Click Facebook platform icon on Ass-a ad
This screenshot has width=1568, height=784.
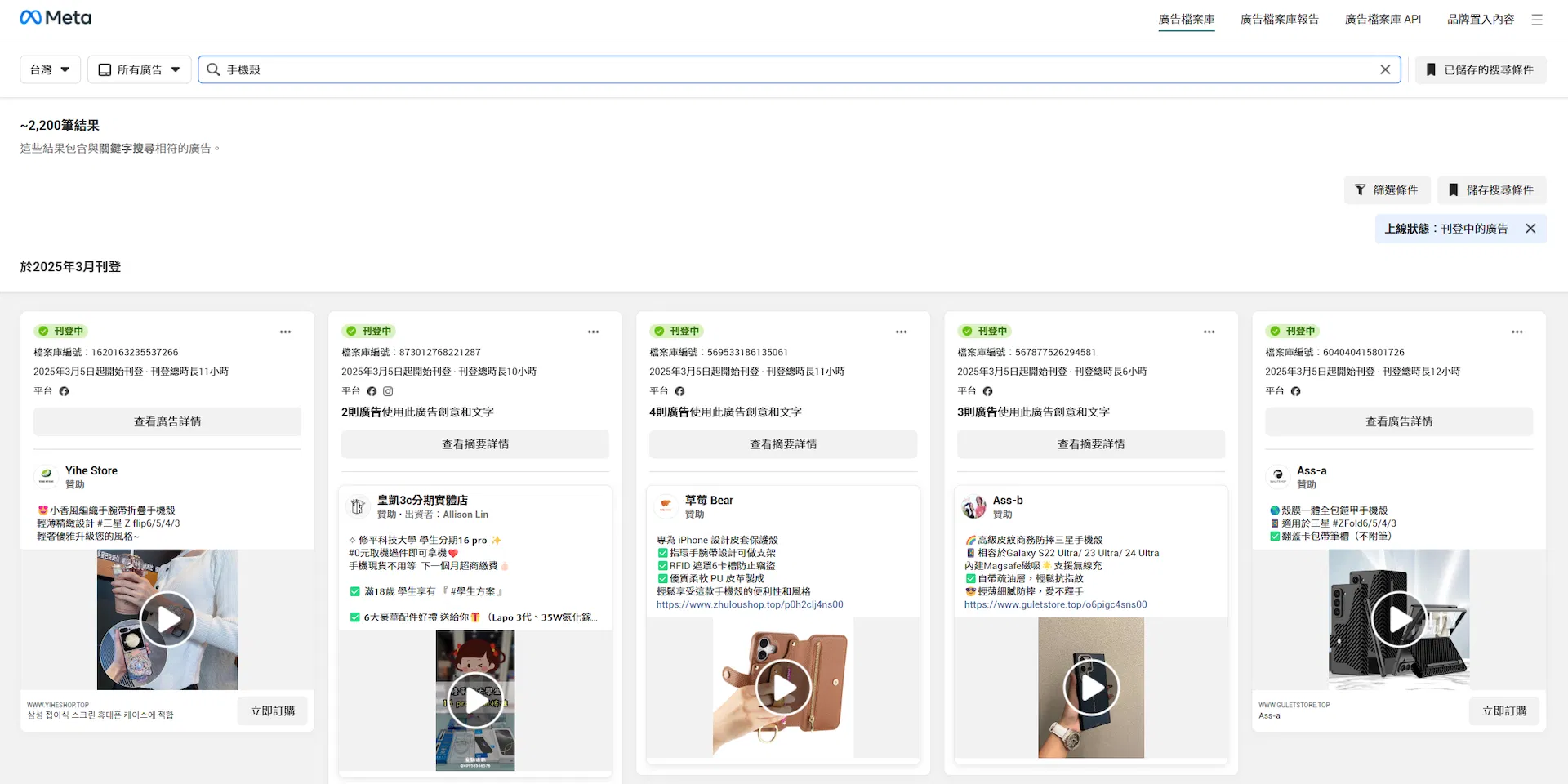(1295, 391)
